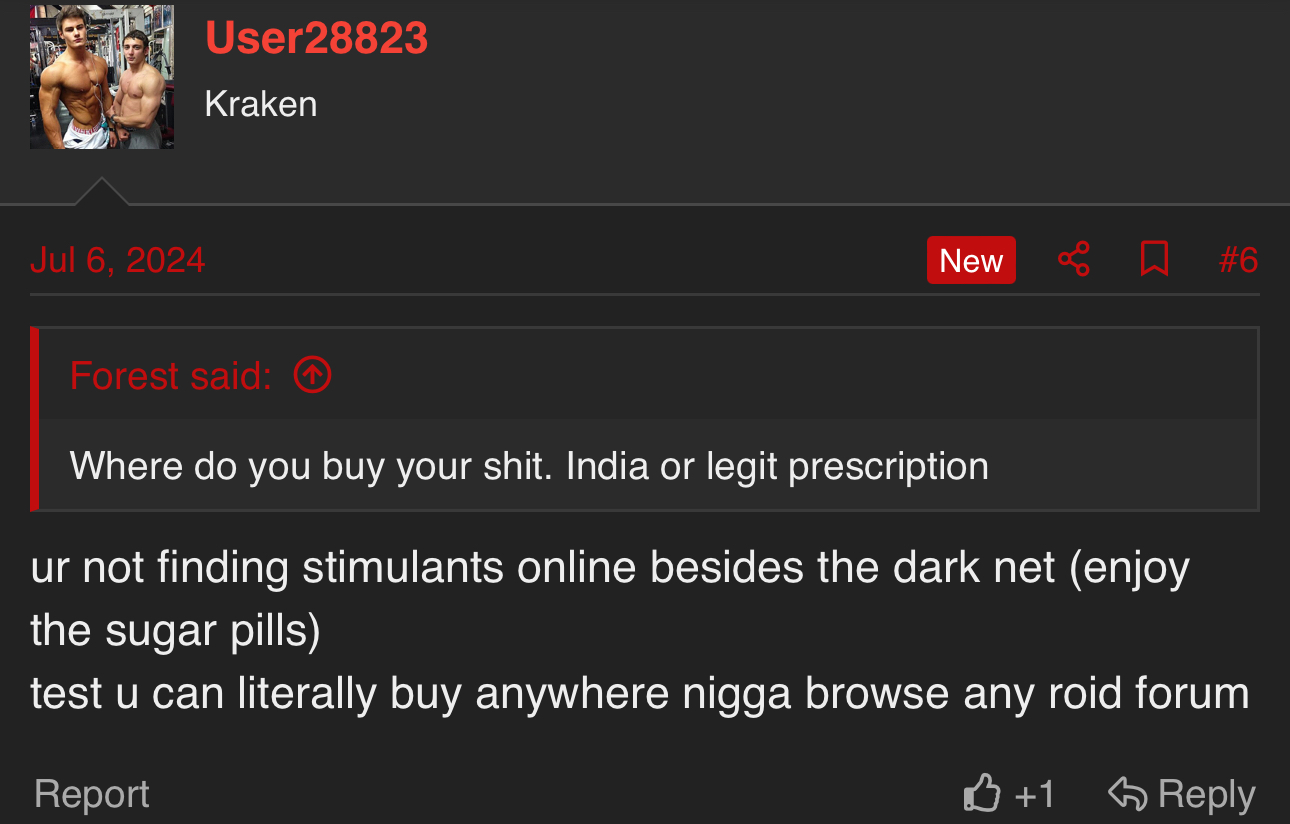Screen dimensions: 1290x824
Task: Report this post
Action: [x=92, y=794]
